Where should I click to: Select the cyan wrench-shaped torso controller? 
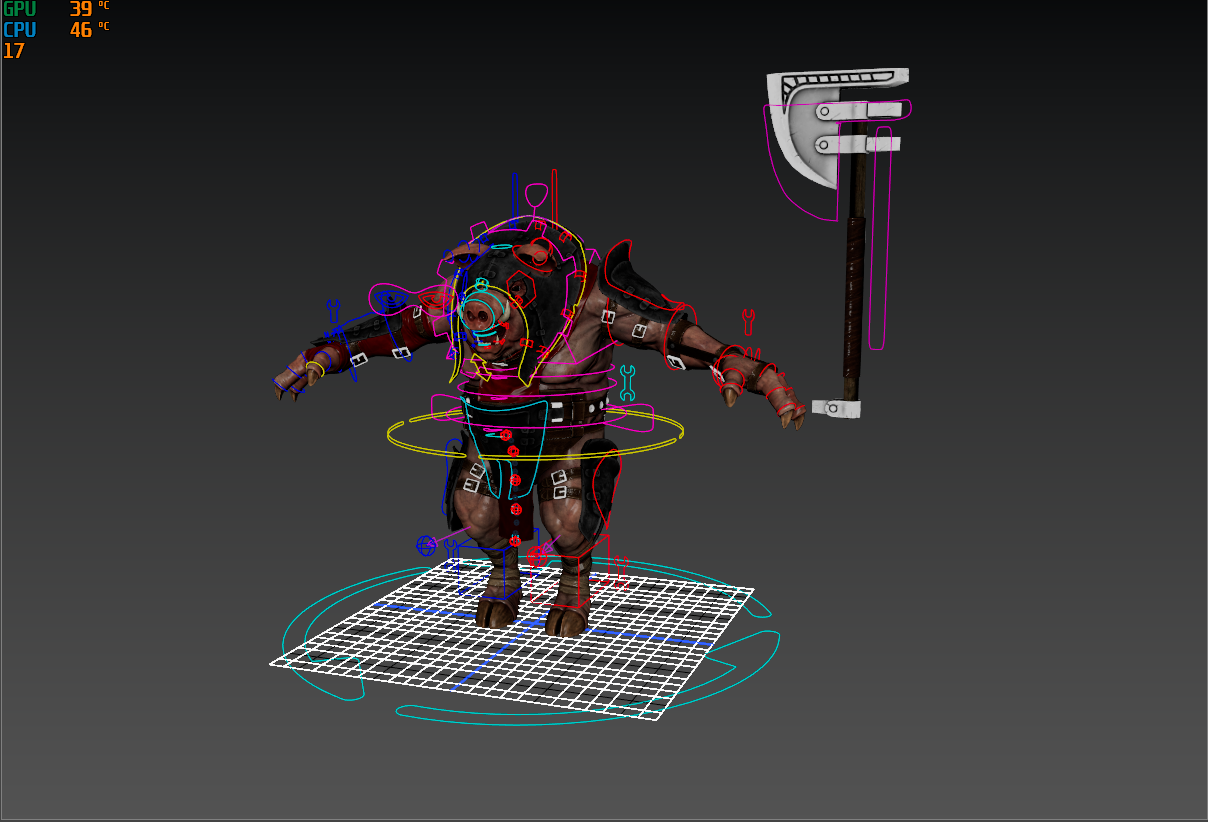[628, 383]
